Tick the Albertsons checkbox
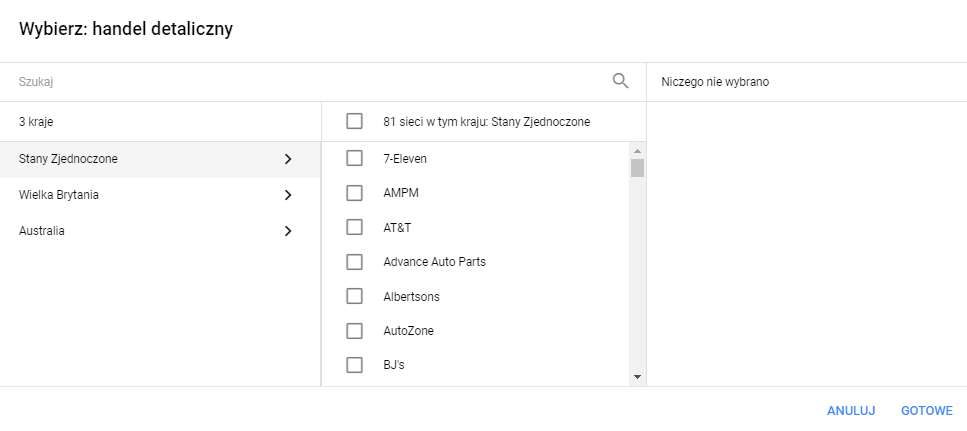967x431 pixels. (x=355, y=297)
